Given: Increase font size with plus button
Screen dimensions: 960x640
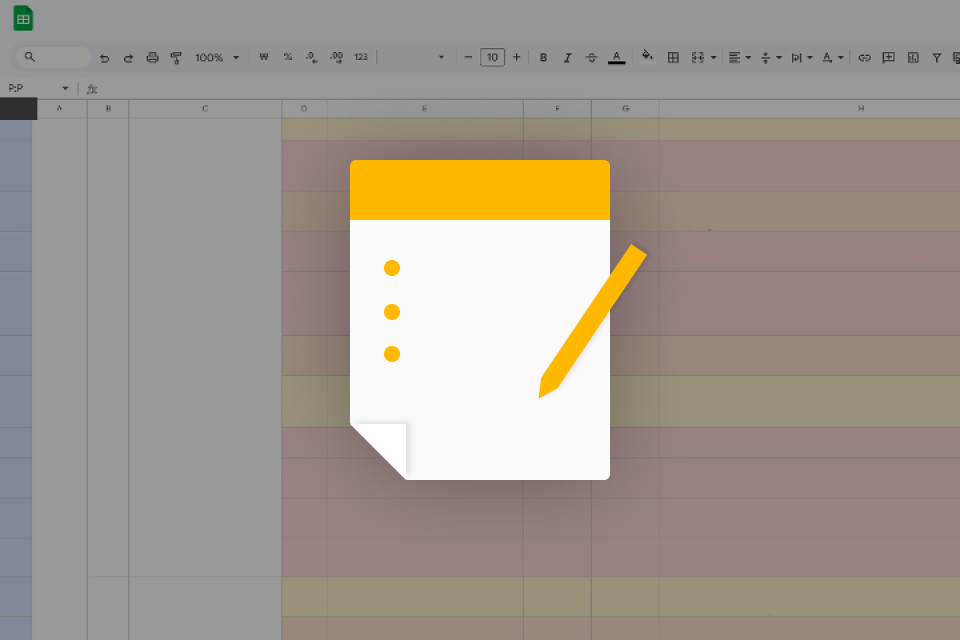Looking at the screenshot, I should coord(517,57).
